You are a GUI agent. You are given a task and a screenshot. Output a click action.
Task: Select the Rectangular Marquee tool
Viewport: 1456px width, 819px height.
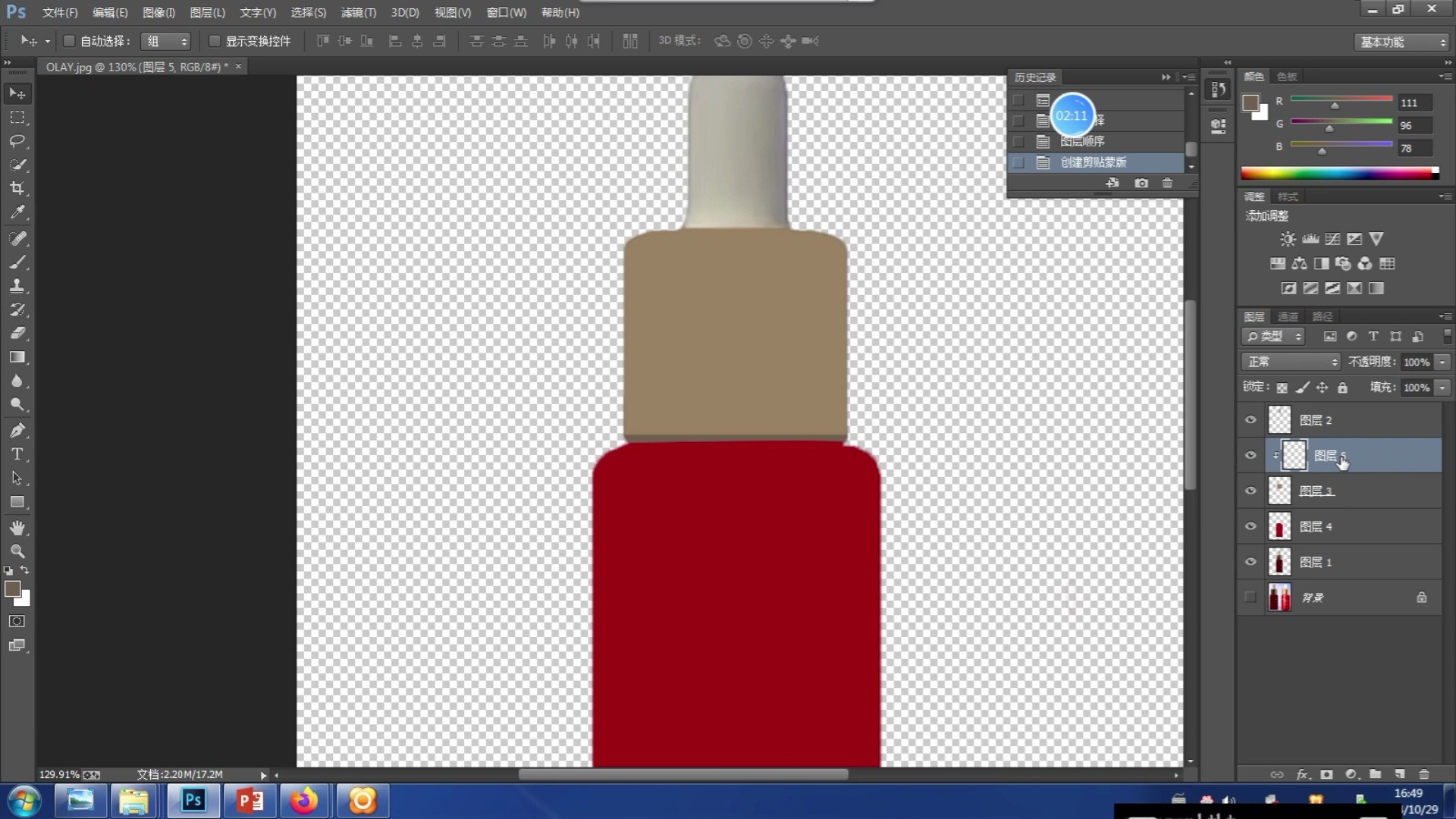pos(17,118)
